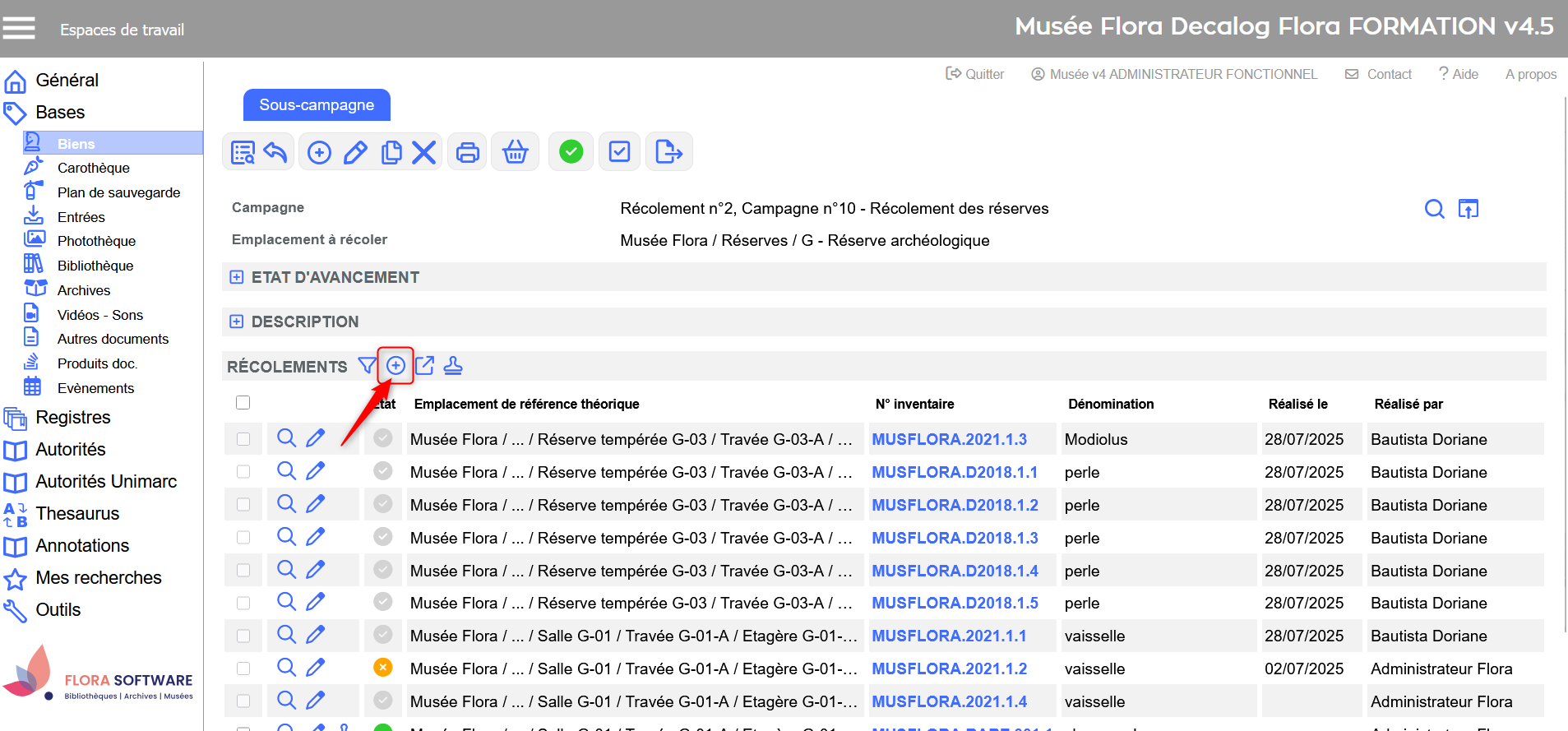Click the basket icon in toolbar

(x=515, y=152)
